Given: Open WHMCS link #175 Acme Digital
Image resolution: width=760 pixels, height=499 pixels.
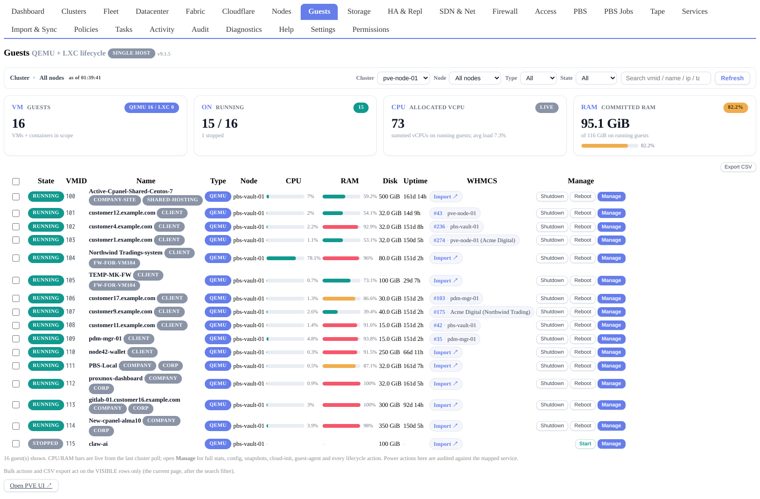Looking at the screenshot, I should [481, 312].
